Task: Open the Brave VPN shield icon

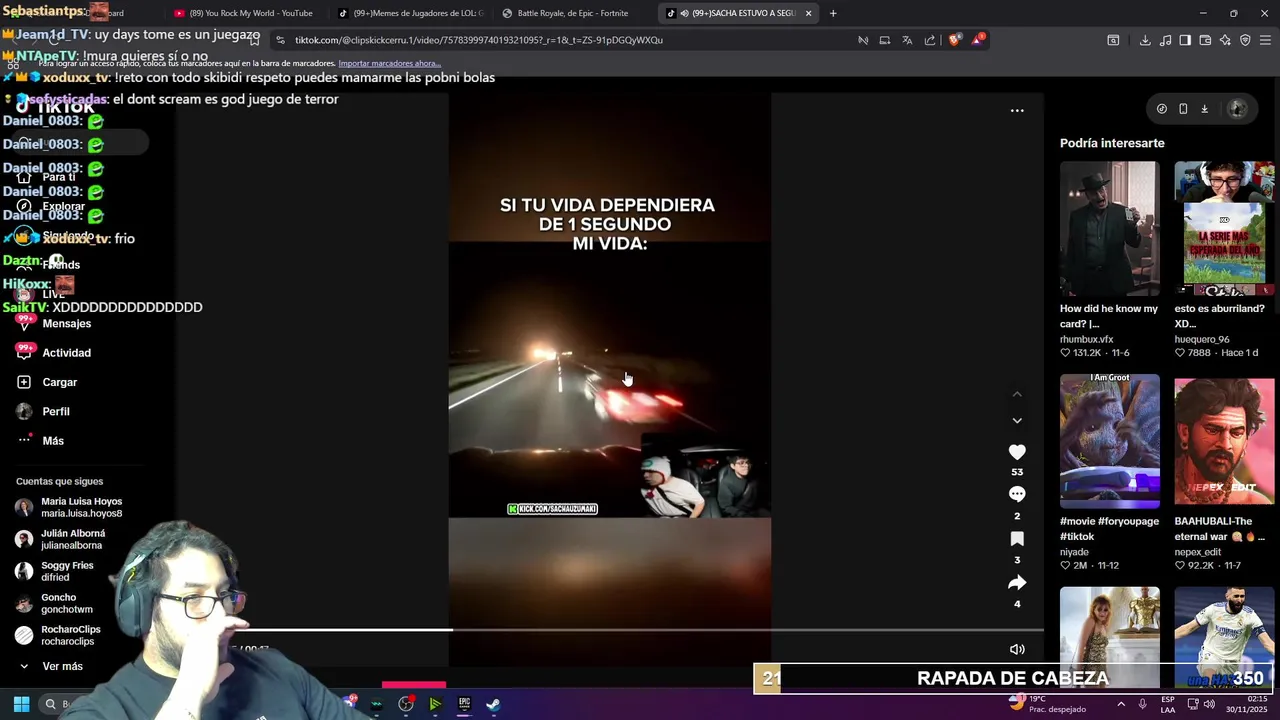Action: coord(1245,40)
